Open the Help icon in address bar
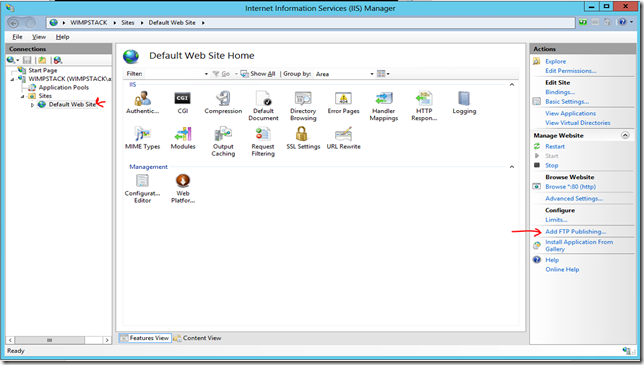This screenshot has height=365, width=644. point(623,22)
